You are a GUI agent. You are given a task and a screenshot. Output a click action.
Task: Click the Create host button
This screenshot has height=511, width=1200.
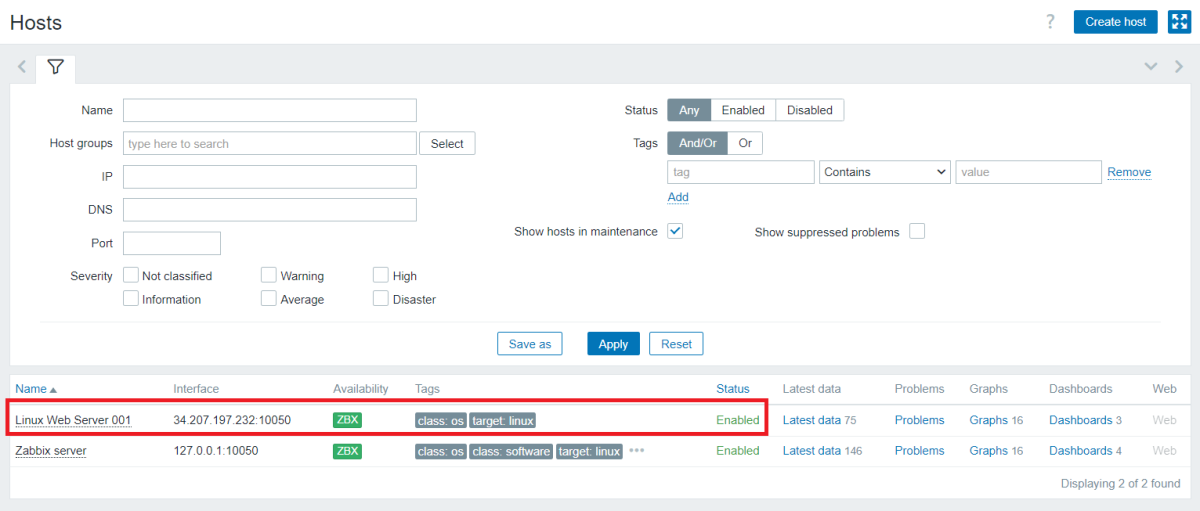[x=1115, y=22]
